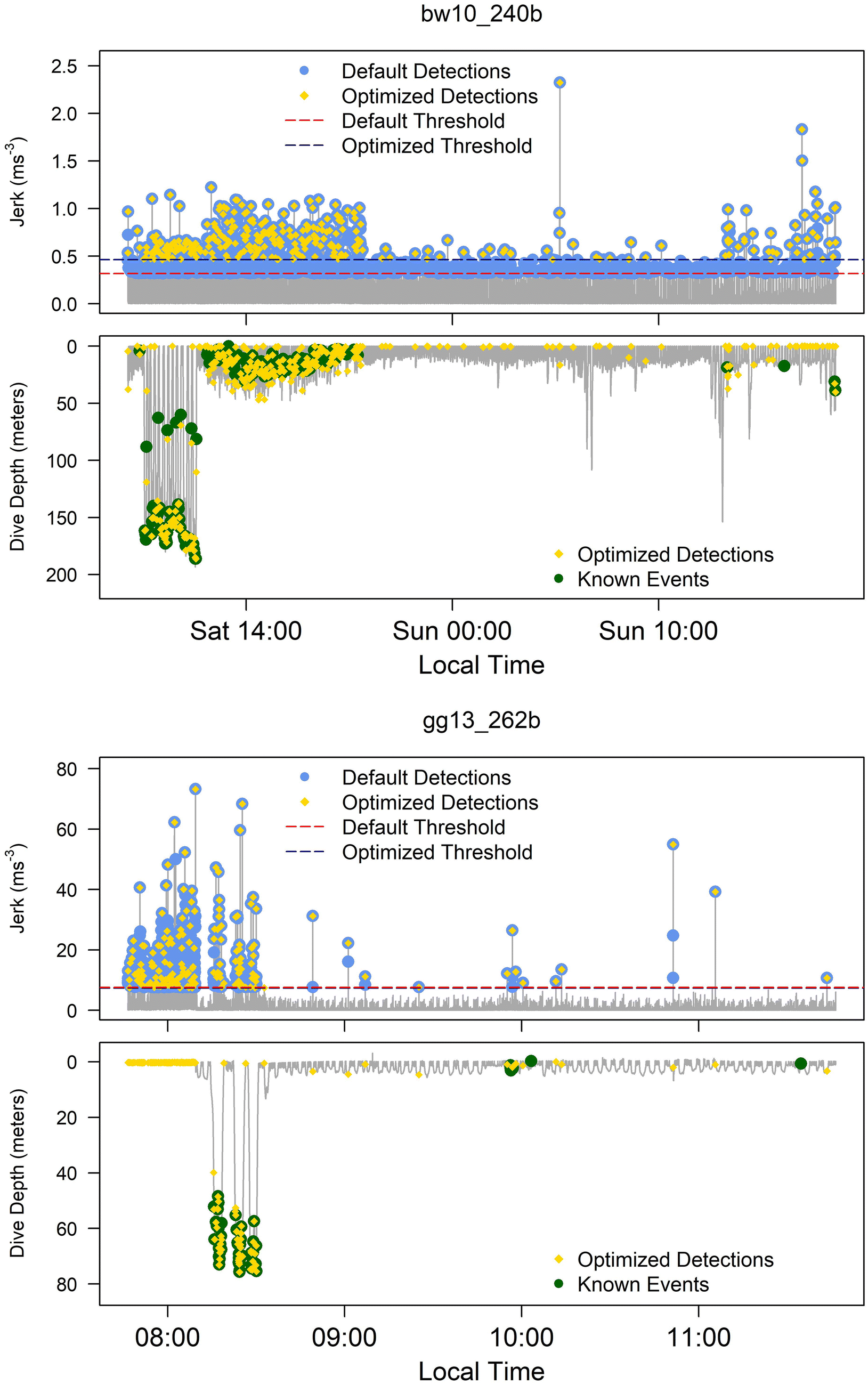
Task: Click 'Dive Depth (meters)' y-axis title of bw10_240b
Action: pyautogui.click(x=17, y=467)
